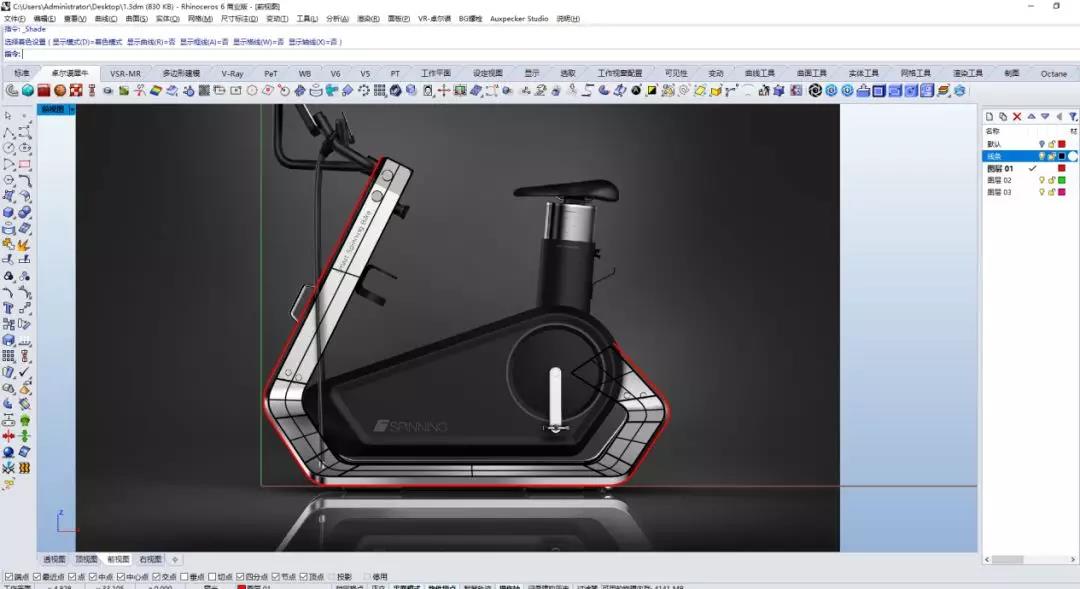Image resolution: width=1080 pixels, height=589 pixels.
Task: Click red color swatch of 默认 layer
Action: click(x=1061, y=144)
